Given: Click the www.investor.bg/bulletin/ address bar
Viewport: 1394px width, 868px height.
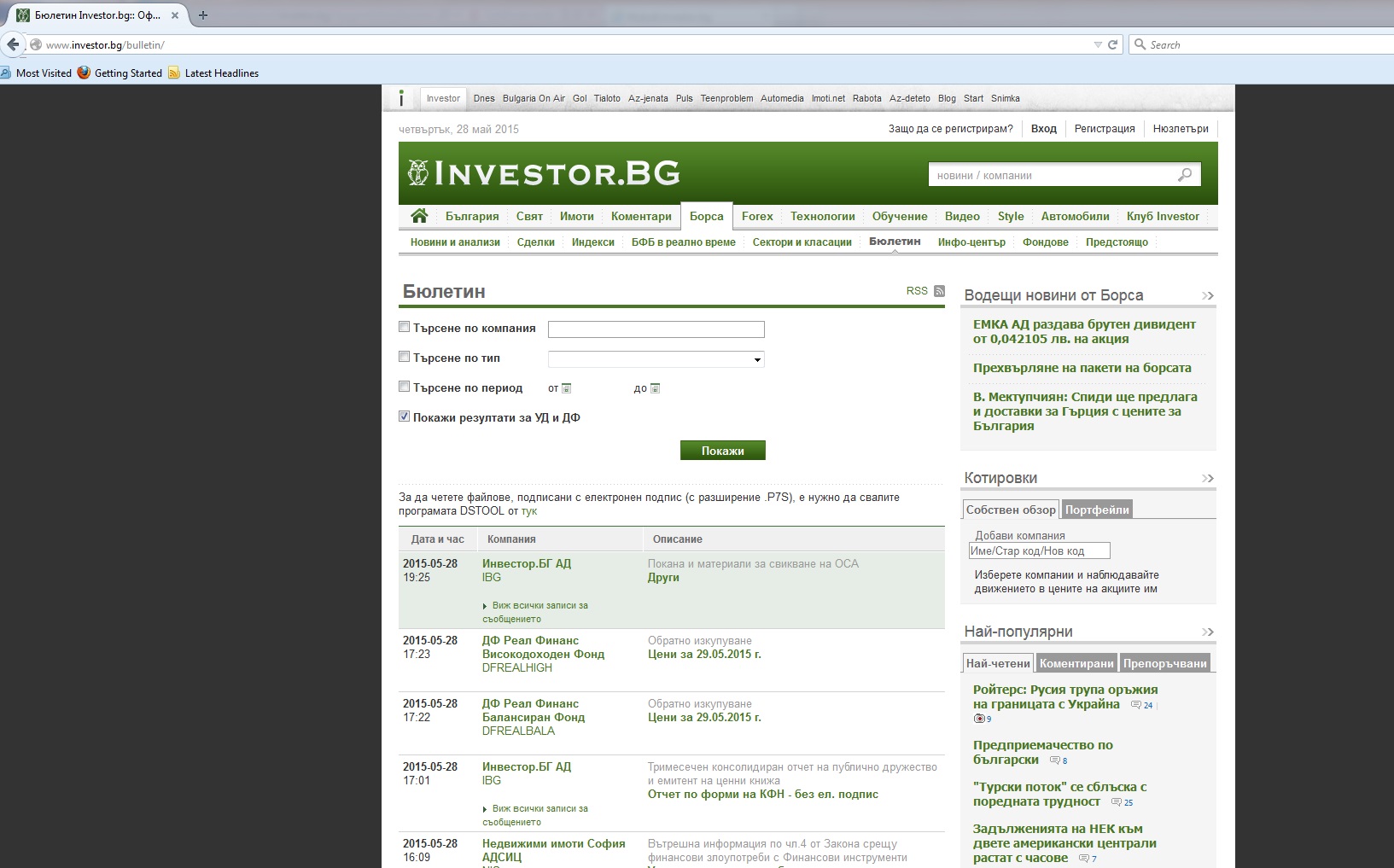Looking at the screenshot, I should (x=563, y=44).
